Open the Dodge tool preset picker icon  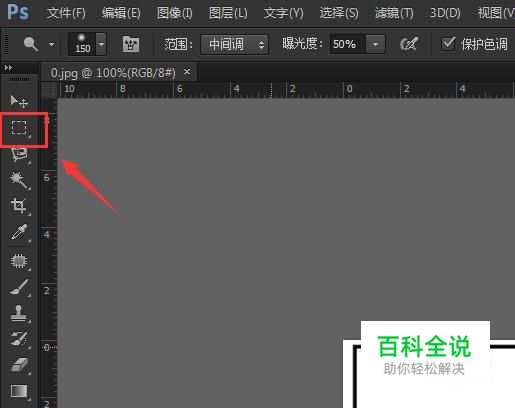pos(31,44)
